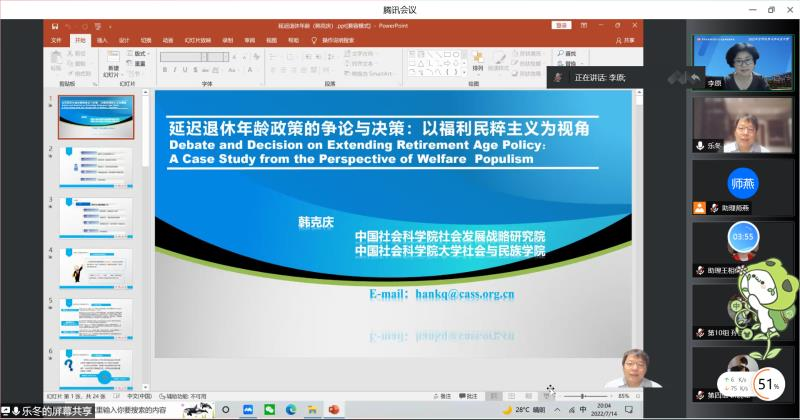Image resolution: width=800 pixels, height=420 pixels.
Task: Open the File menu tab
Action: [x=57, y=40]
